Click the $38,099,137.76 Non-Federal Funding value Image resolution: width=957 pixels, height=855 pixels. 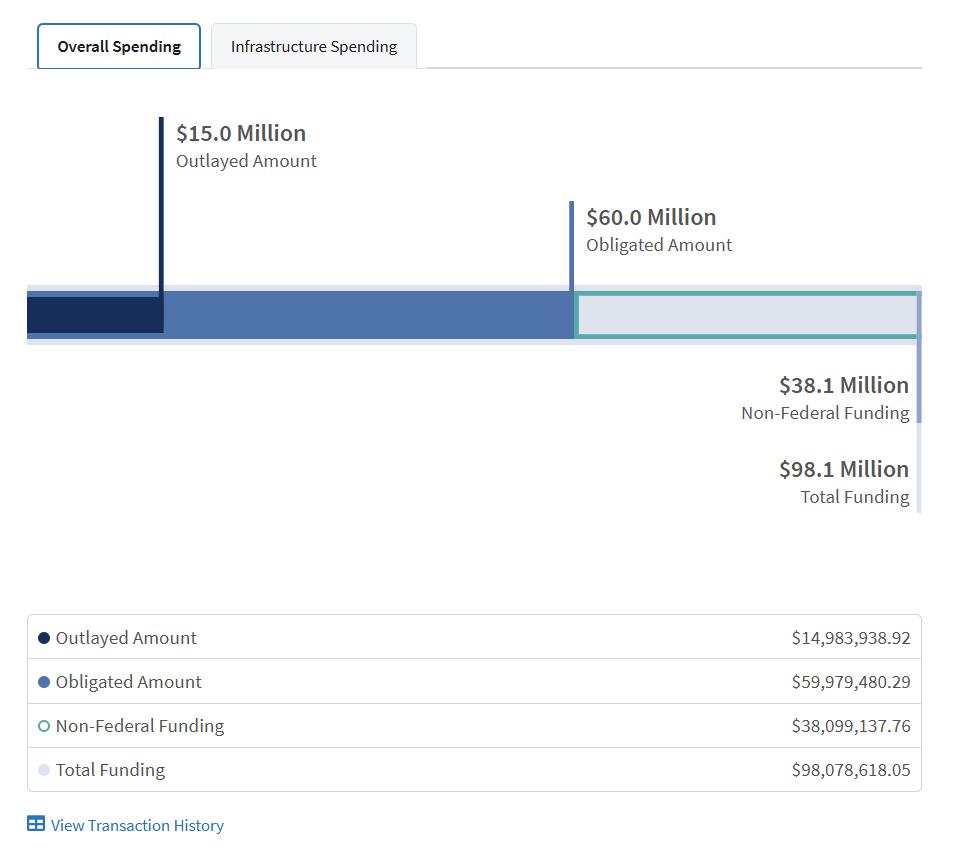click(850, 726)
